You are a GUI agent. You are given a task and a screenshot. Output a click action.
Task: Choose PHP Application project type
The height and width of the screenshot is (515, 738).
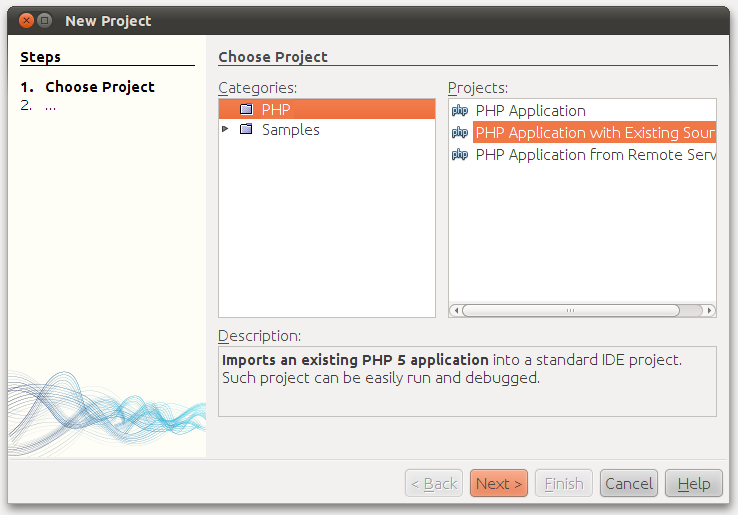530,111
